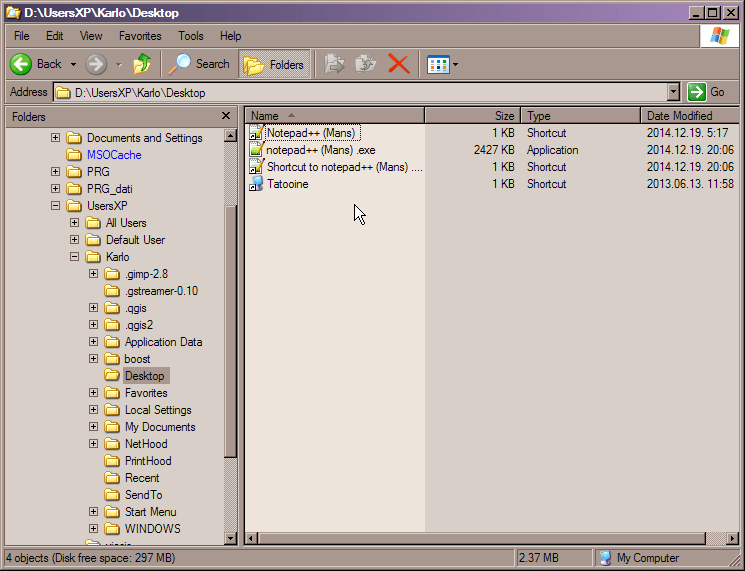Go up one folder level
The image size is (745, 571).
142,64
